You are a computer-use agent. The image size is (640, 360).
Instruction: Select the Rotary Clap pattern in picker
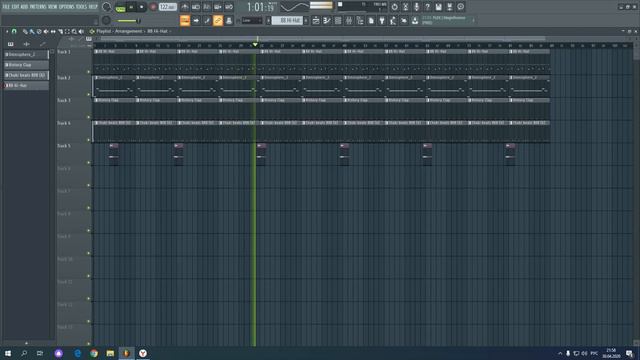(x=26, y=65)
